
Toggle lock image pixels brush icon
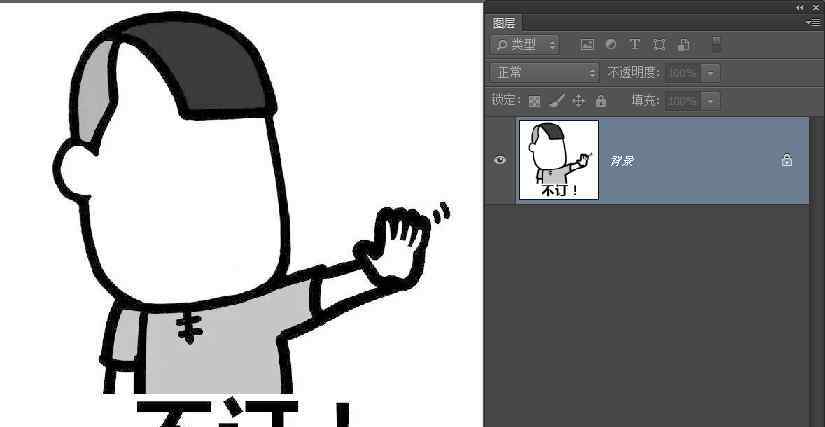click(557, 100)
